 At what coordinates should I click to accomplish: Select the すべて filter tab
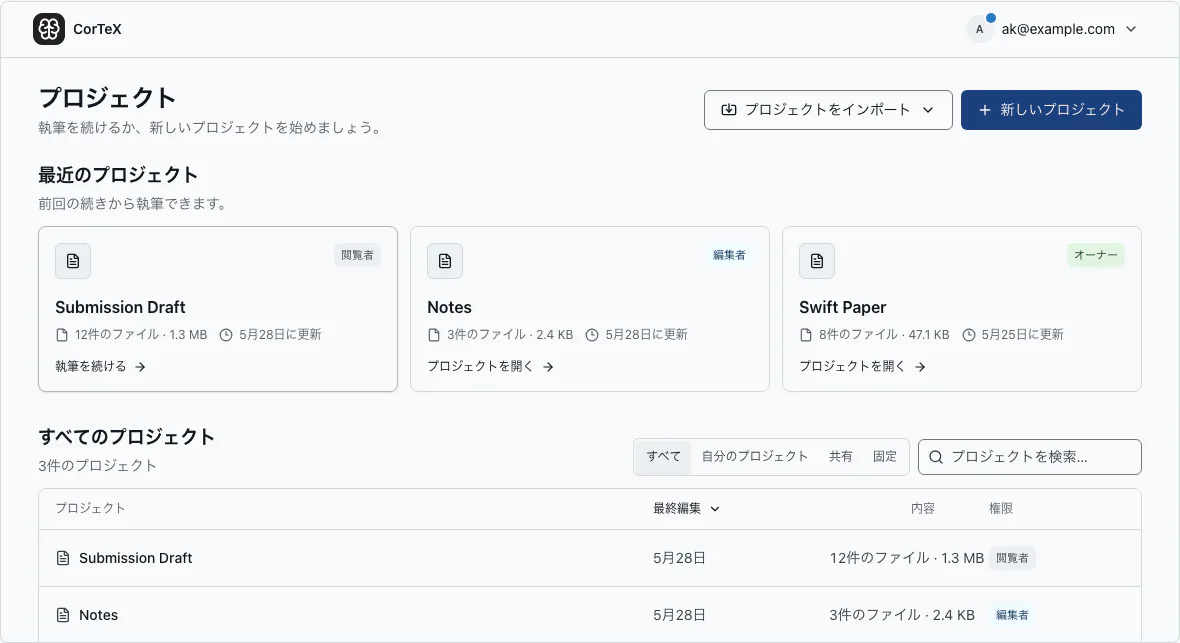click(x=663, y=456)
